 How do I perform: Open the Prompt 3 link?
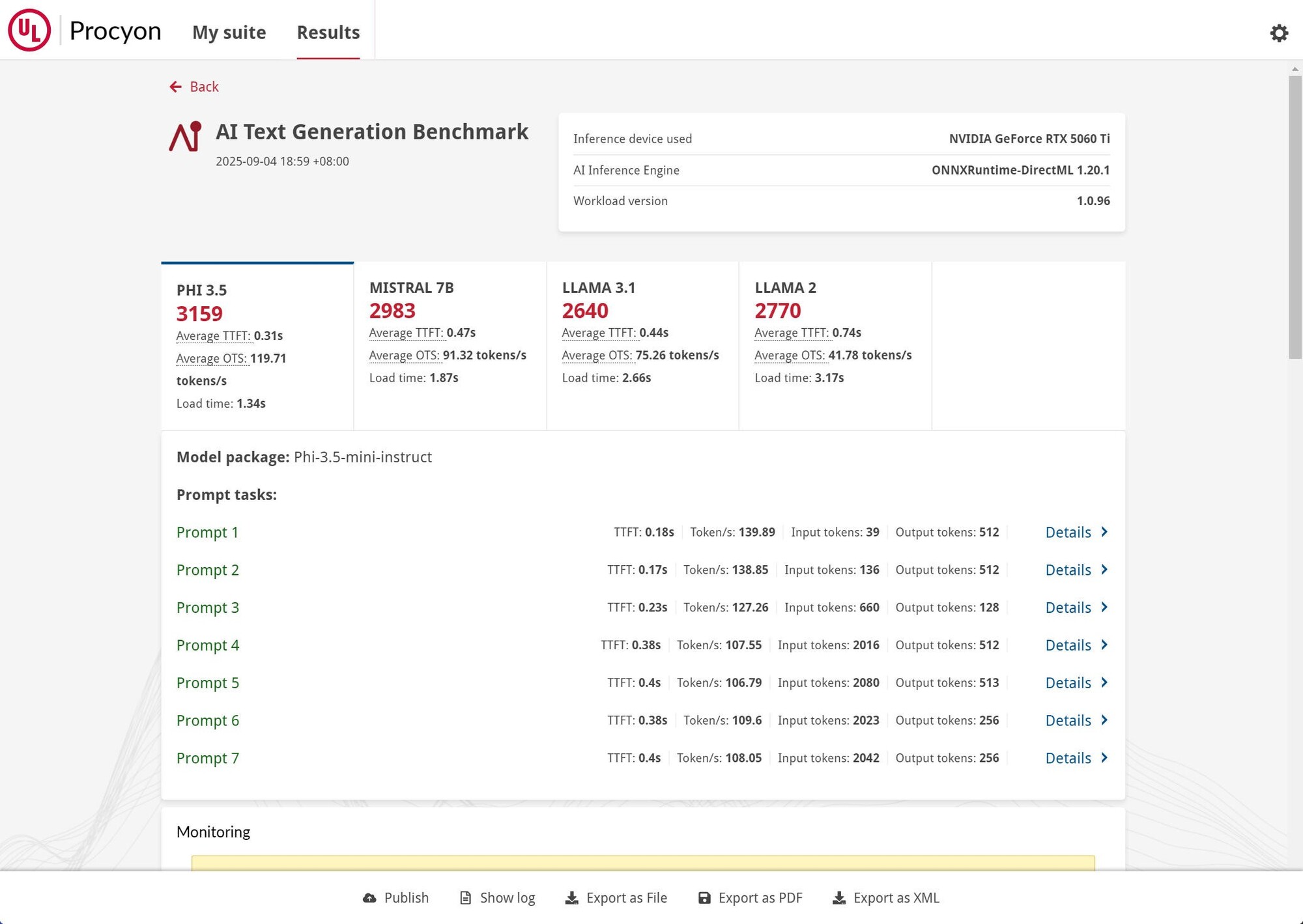(x=208, y=608)
